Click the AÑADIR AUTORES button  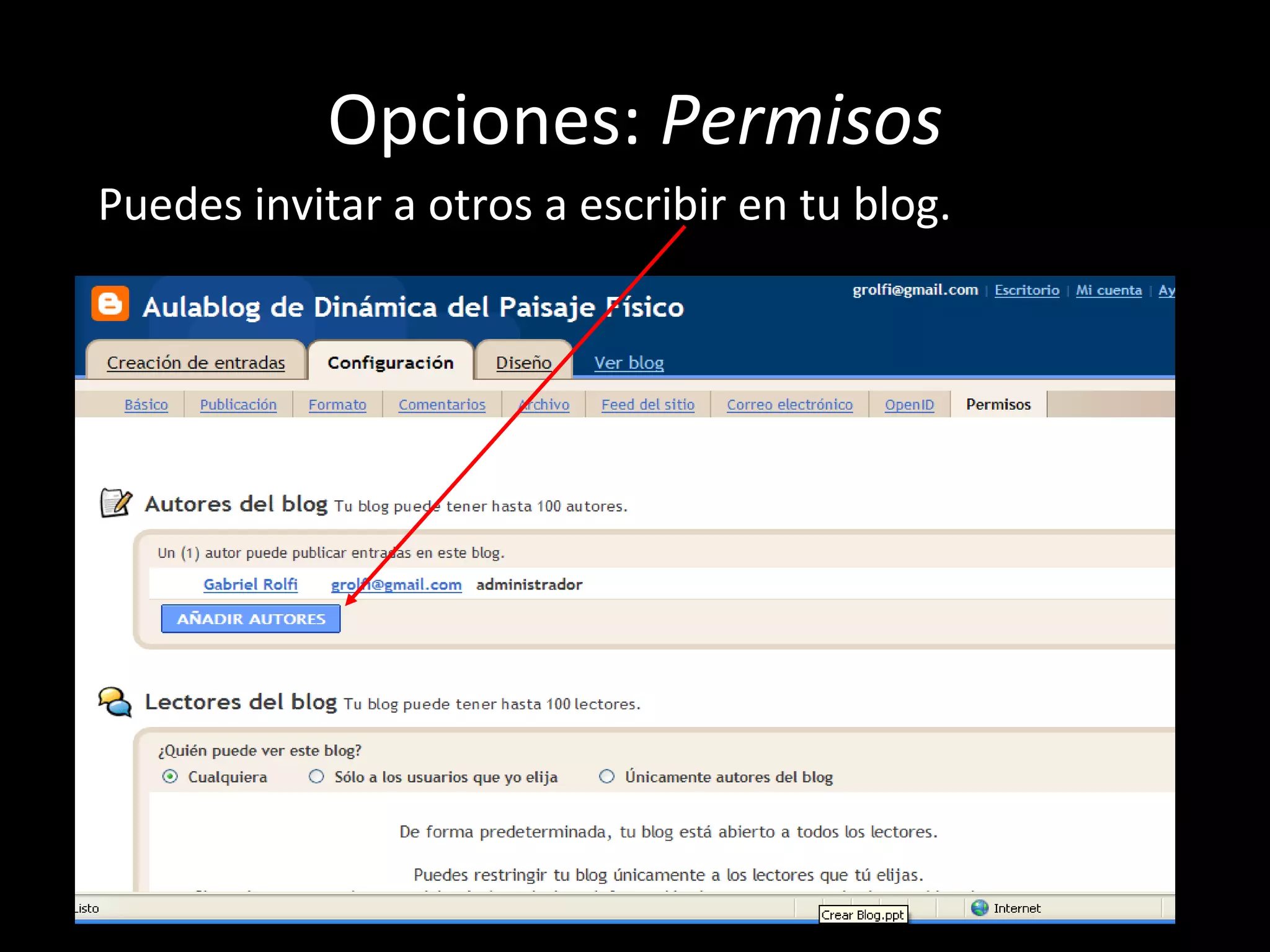coord(251,619)
